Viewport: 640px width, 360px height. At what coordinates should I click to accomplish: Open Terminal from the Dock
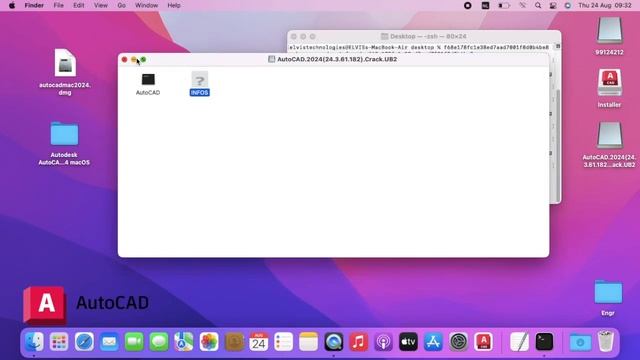[544, 342]
